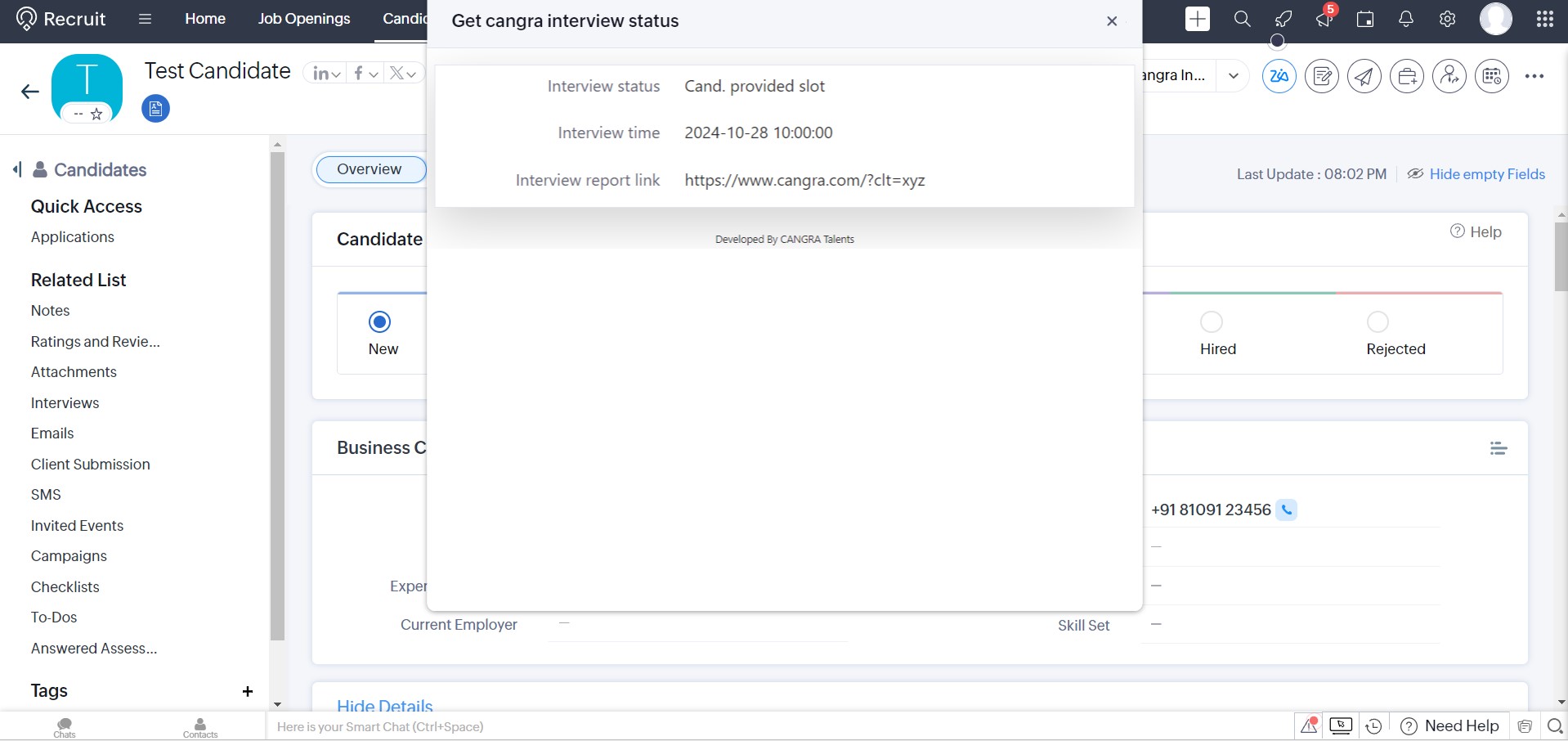Select the Overview tab
The image size is (1568, 741).
[x=370, y=169]
